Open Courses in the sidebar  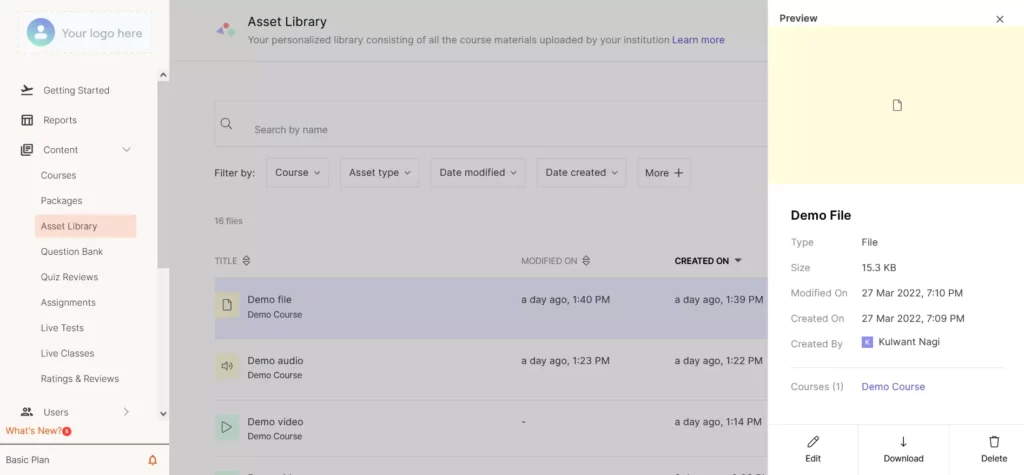pyautogui.click(x=58, y=175)
